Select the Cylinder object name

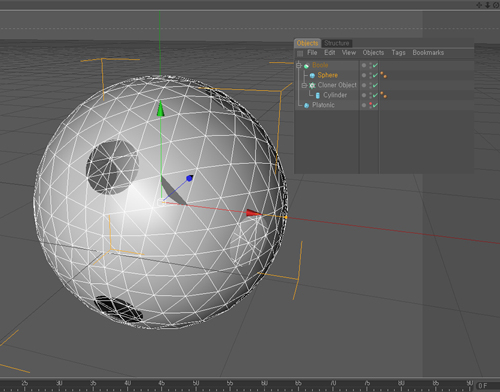tap(335, 95)
